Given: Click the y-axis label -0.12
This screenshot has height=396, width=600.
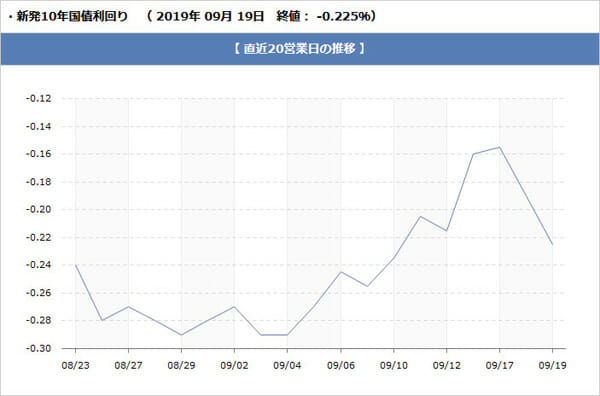Looking at the screenshot, I should point(38,98).
